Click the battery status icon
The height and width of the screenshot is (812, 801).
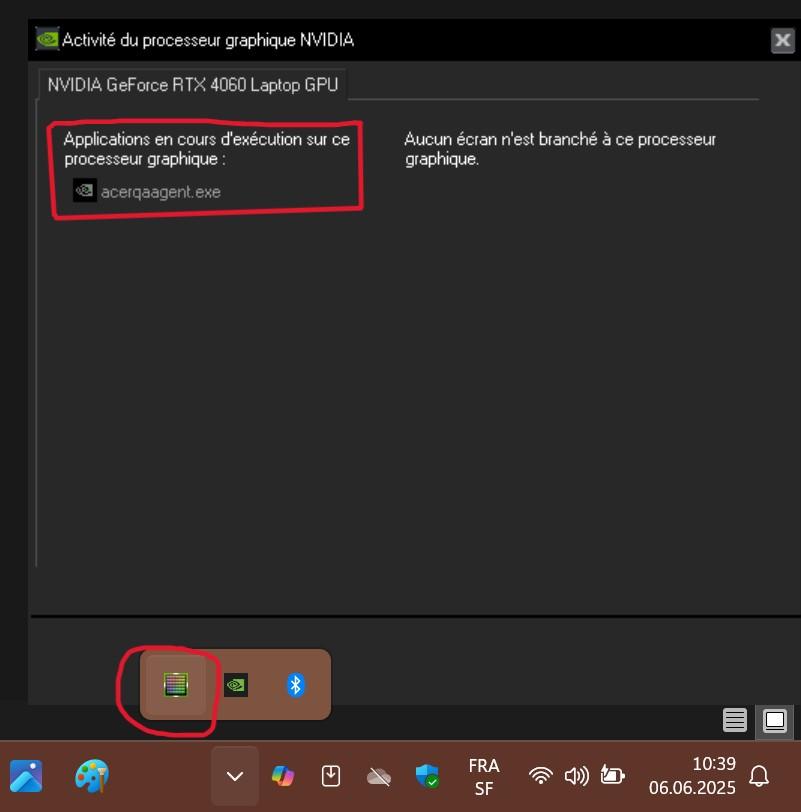613,775
